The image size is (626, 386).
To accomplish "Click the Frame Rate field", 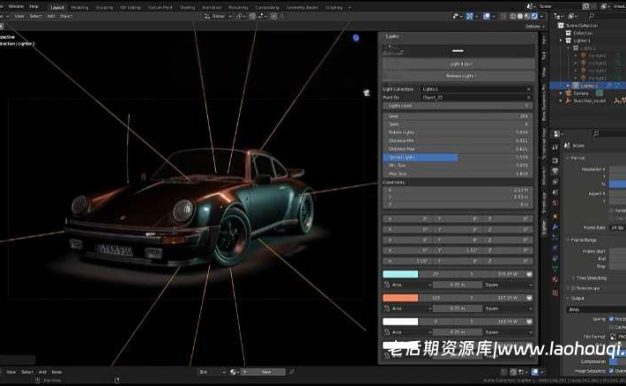I will (x=618, y=228).
